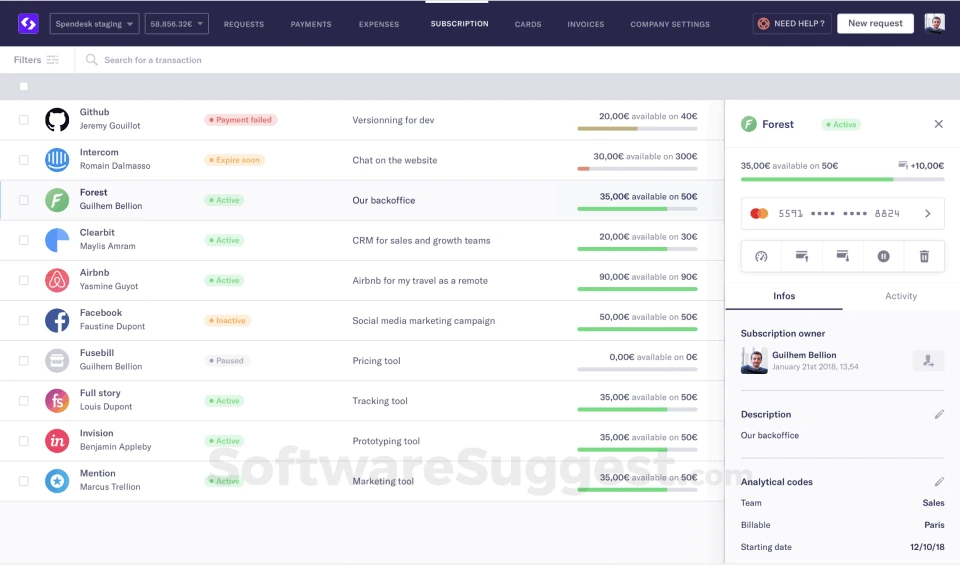Click the Spendesk logo icon
This screenshot has width=960, height=565.
coord(28,24)
